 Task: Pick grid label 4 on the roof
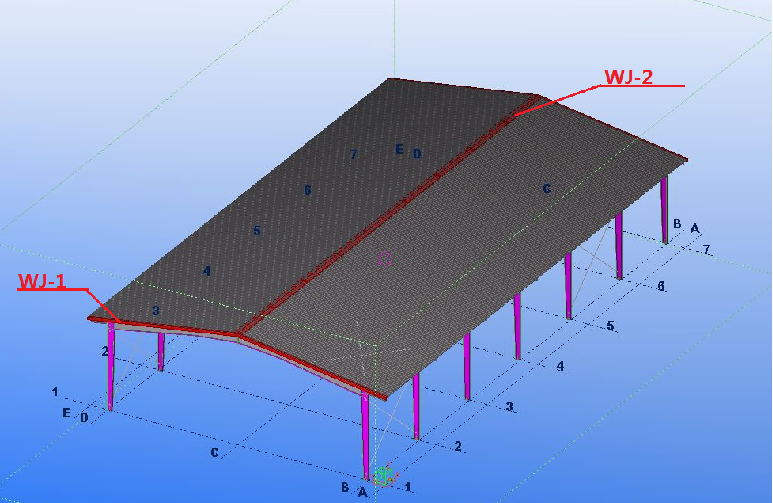click(207, 271)
